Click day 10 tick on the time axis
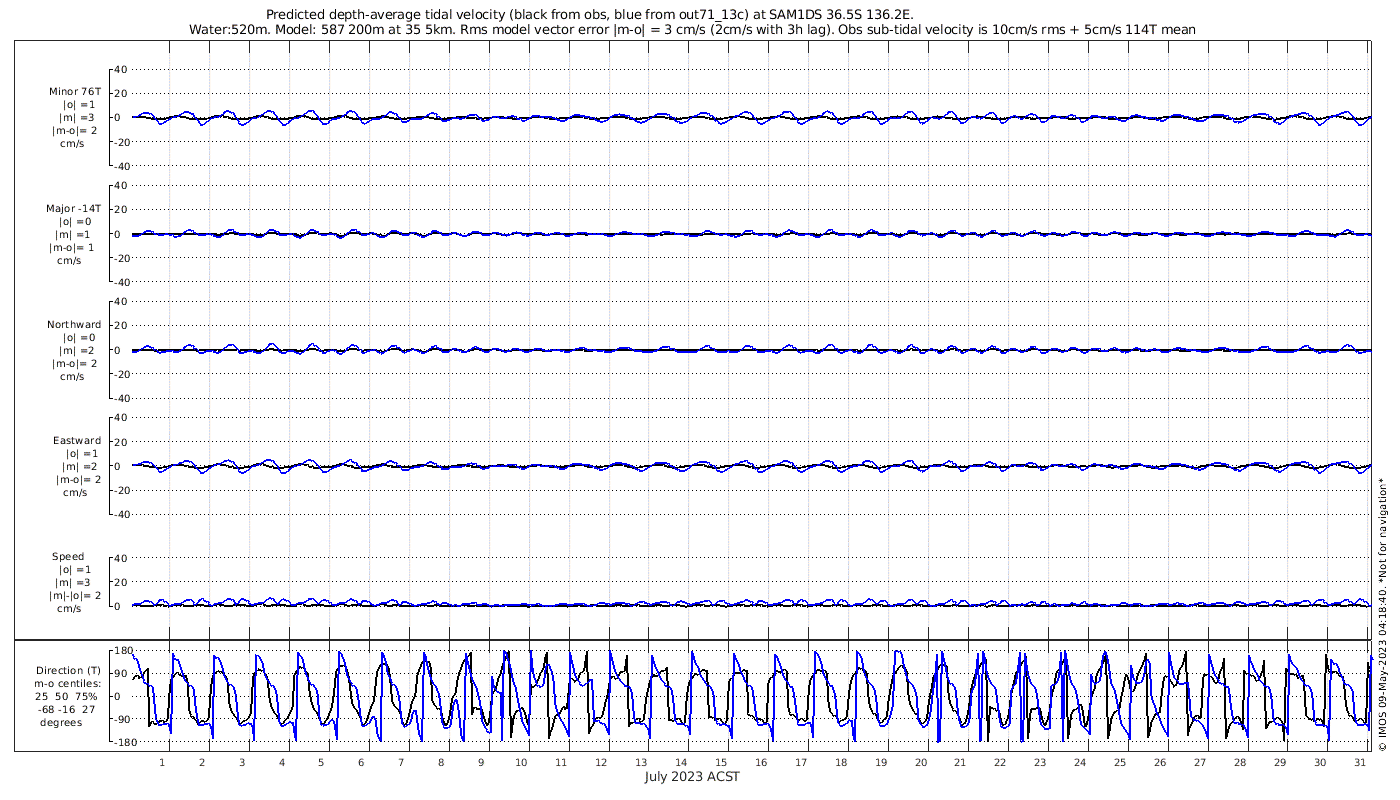The height and width of the screenshot is (800, 1400). click(x=521, y=762)
